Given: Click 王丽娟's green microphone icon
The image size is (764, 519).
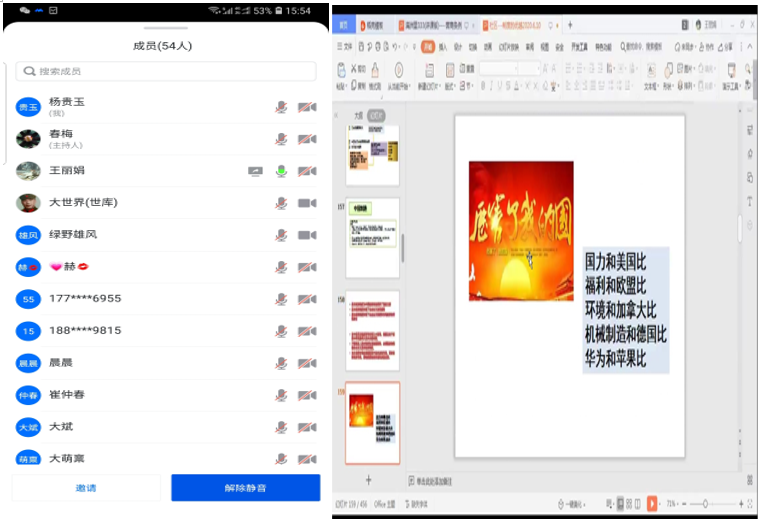Looking at the screenshot, I should (282, 171).
